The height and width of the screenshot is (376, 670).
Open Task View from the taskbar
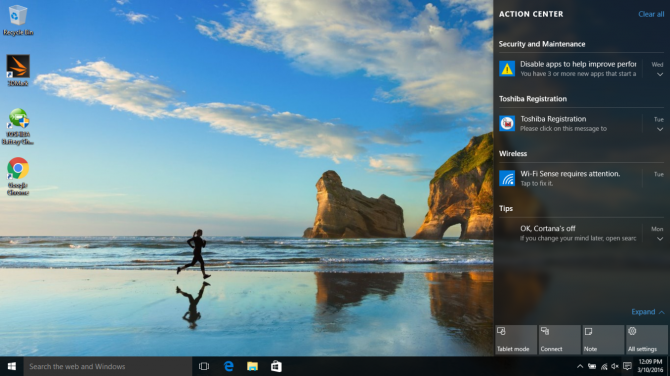pos(204,366)
